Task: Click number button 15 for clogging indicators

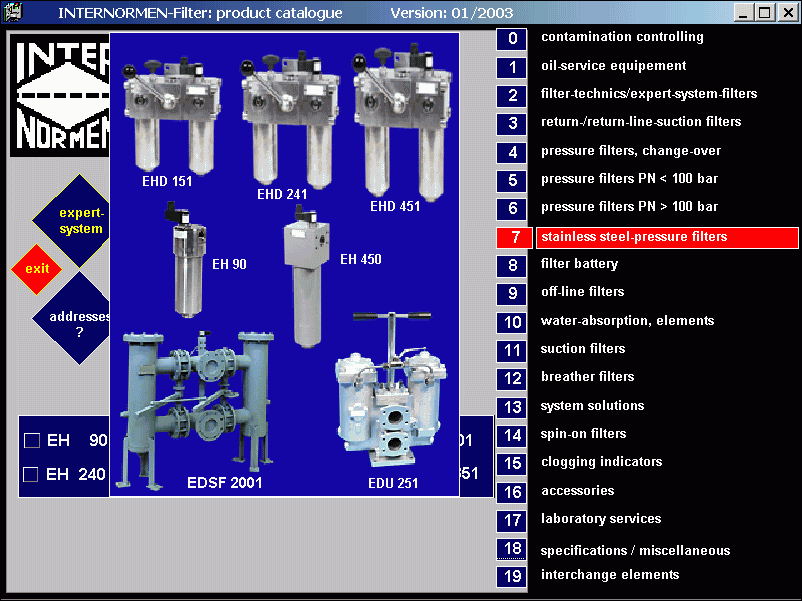Action: tap(511, 464)
